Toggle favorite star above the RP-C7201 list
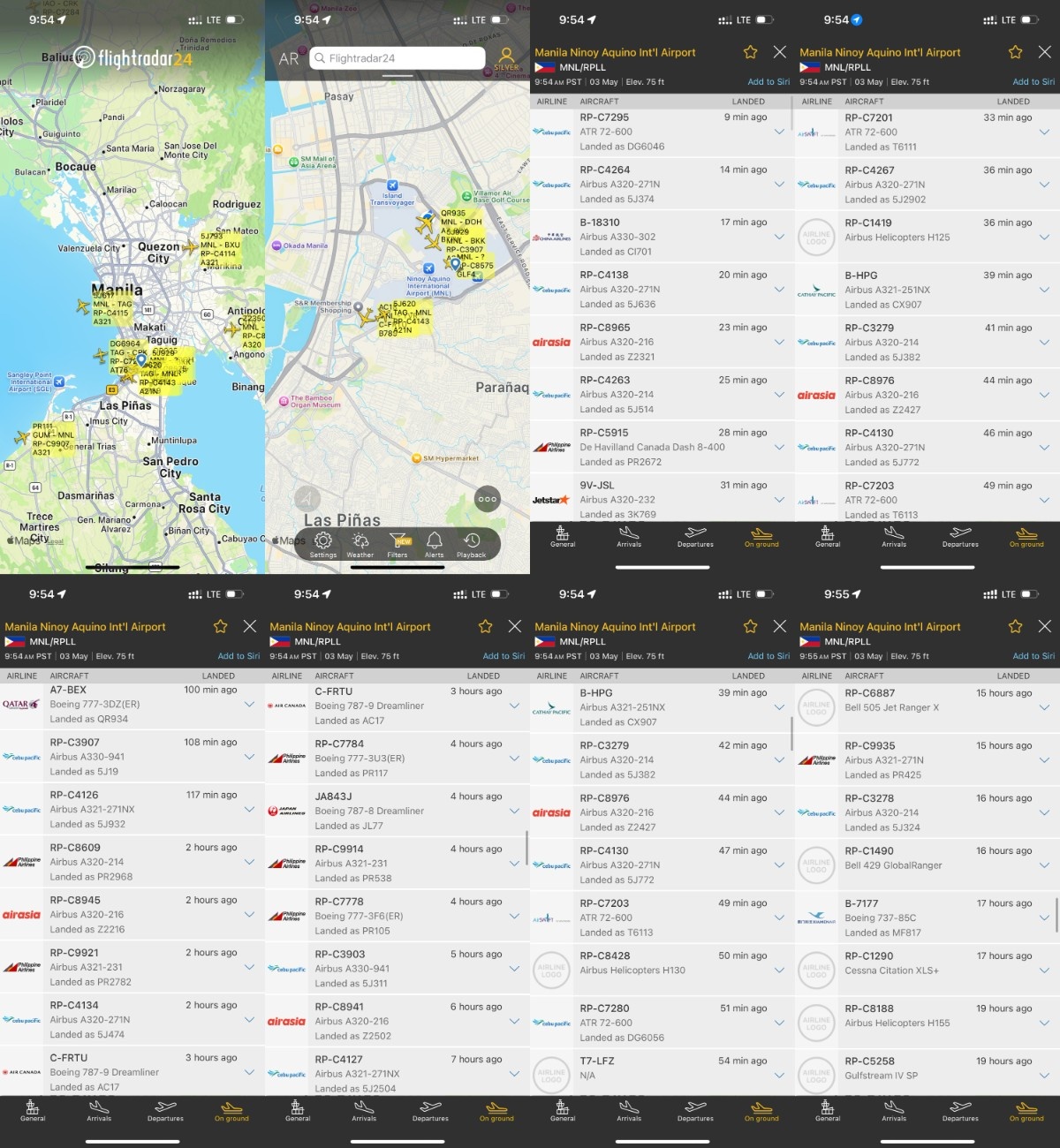The height and width of the screenshot is (1148, 1060). click(1016, 52)
